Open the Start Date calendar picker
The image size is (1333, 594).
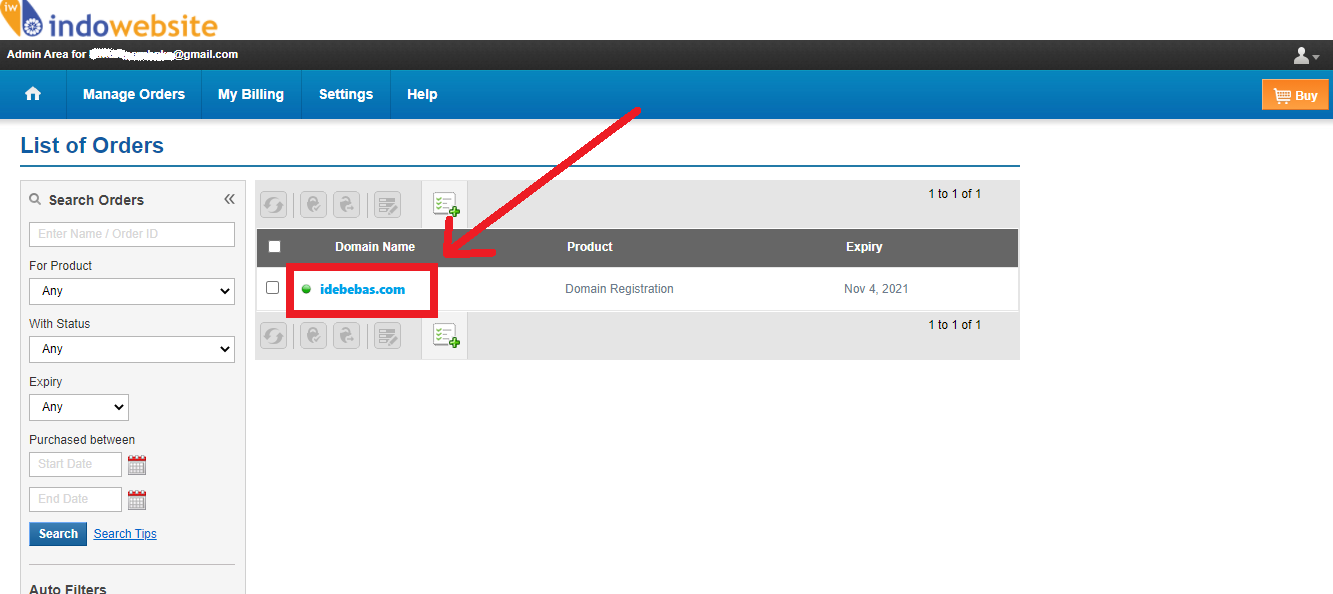pyautogui.click(x=137, y=465)
